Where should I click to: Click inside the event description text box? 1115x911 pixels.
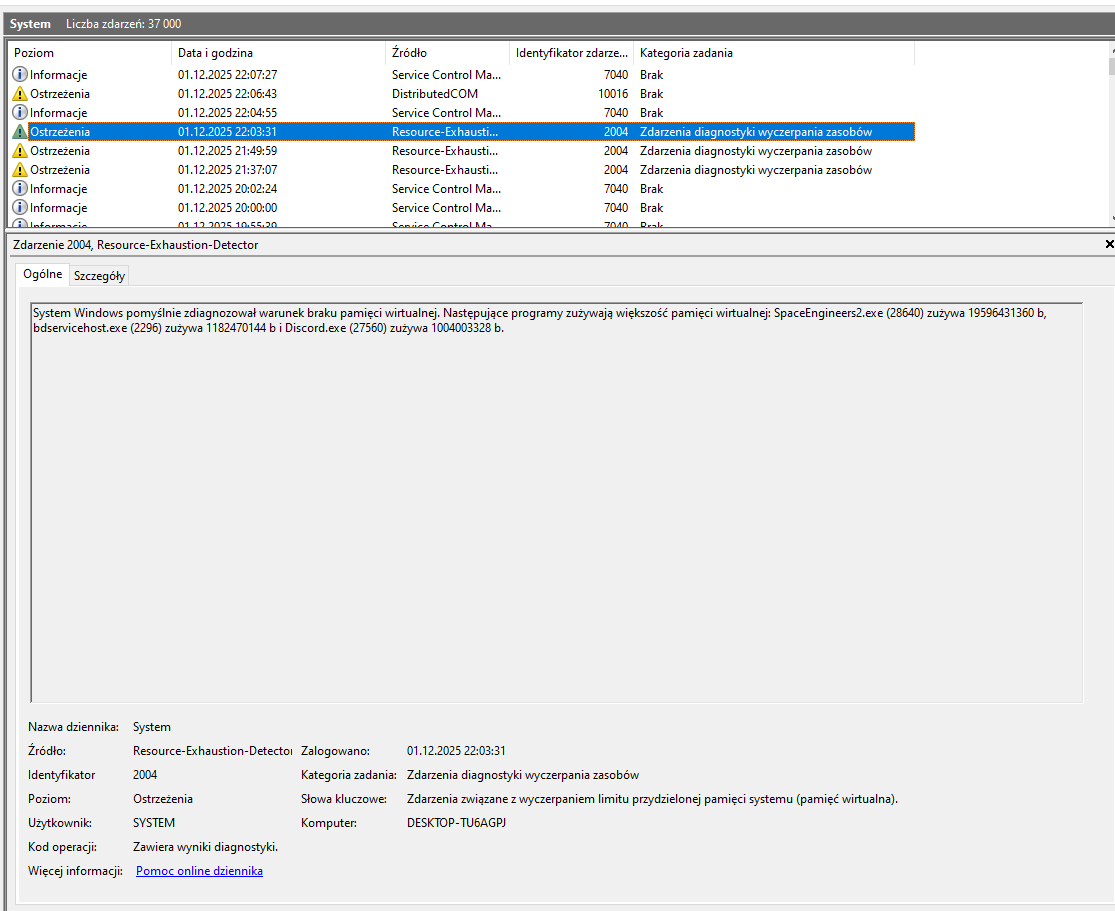[556, 500]
